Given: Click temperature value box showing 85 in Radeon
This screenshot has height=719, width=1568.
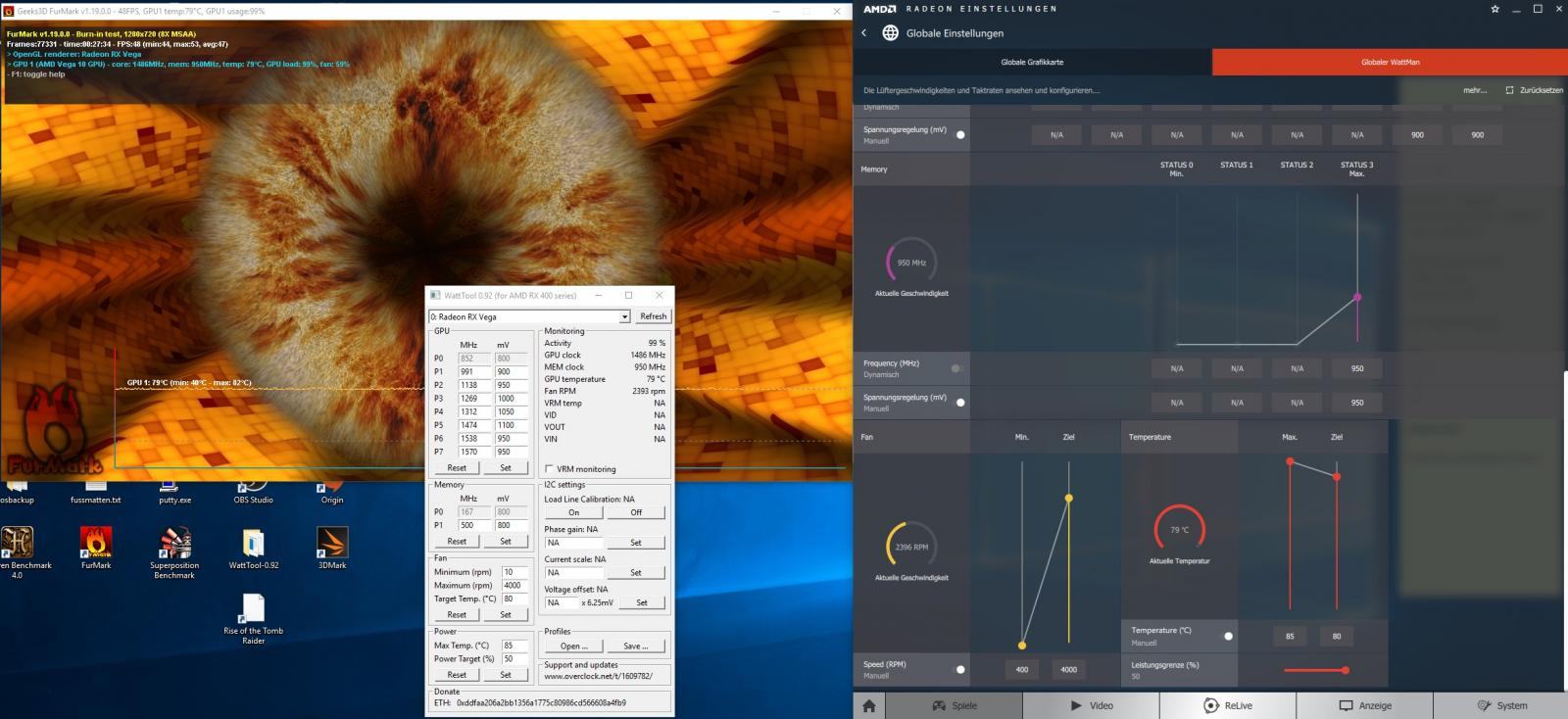Looking at the screenshot, I should coord(1290,636).
